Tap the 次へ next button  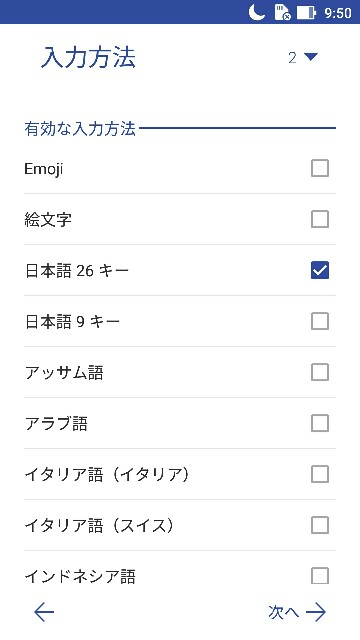pos(297,612)
